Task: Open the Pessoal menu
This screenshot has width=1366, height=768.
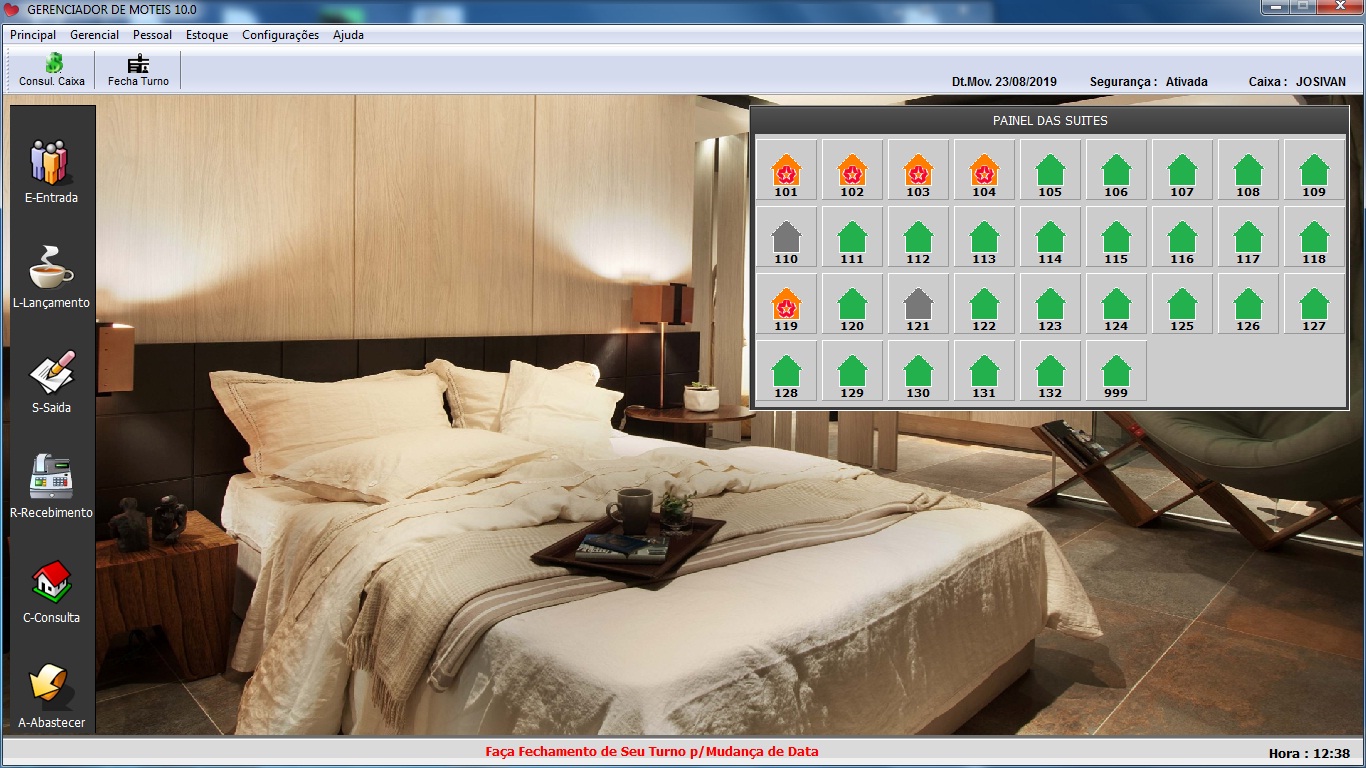Action: pyautogui.click(x=153, y=35)
